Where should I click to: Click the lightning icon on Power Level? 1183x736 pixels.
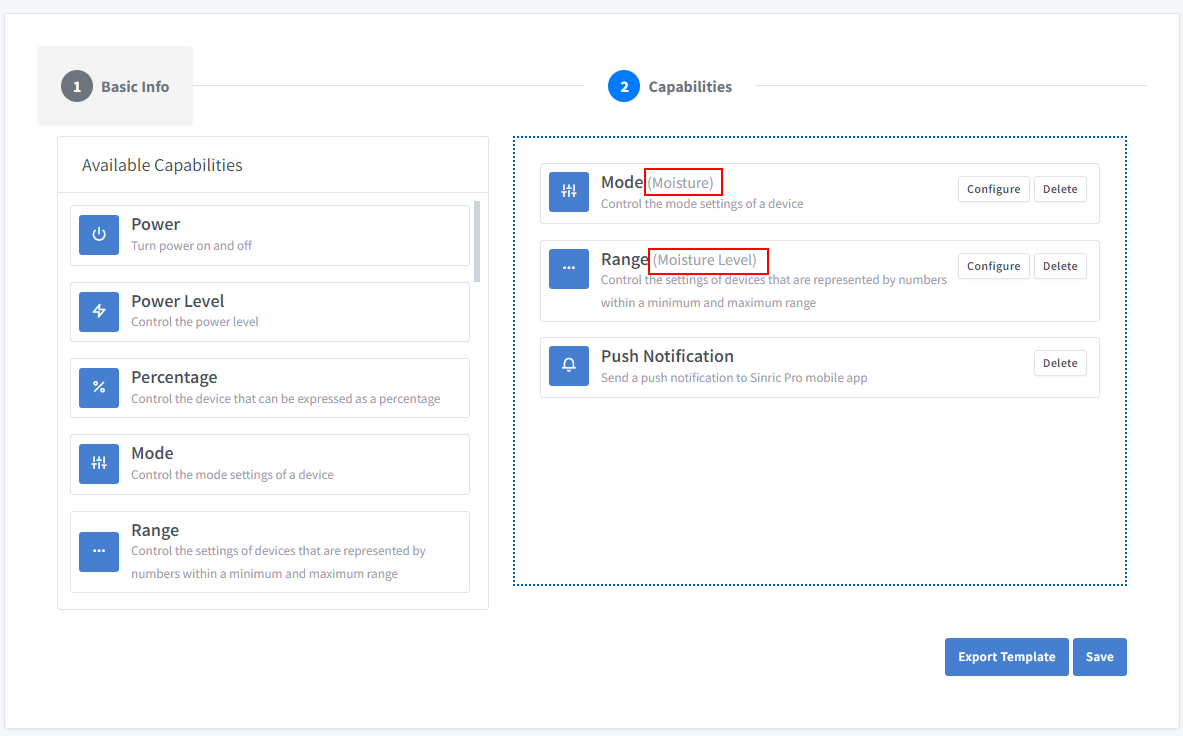[x=99, y=311]
